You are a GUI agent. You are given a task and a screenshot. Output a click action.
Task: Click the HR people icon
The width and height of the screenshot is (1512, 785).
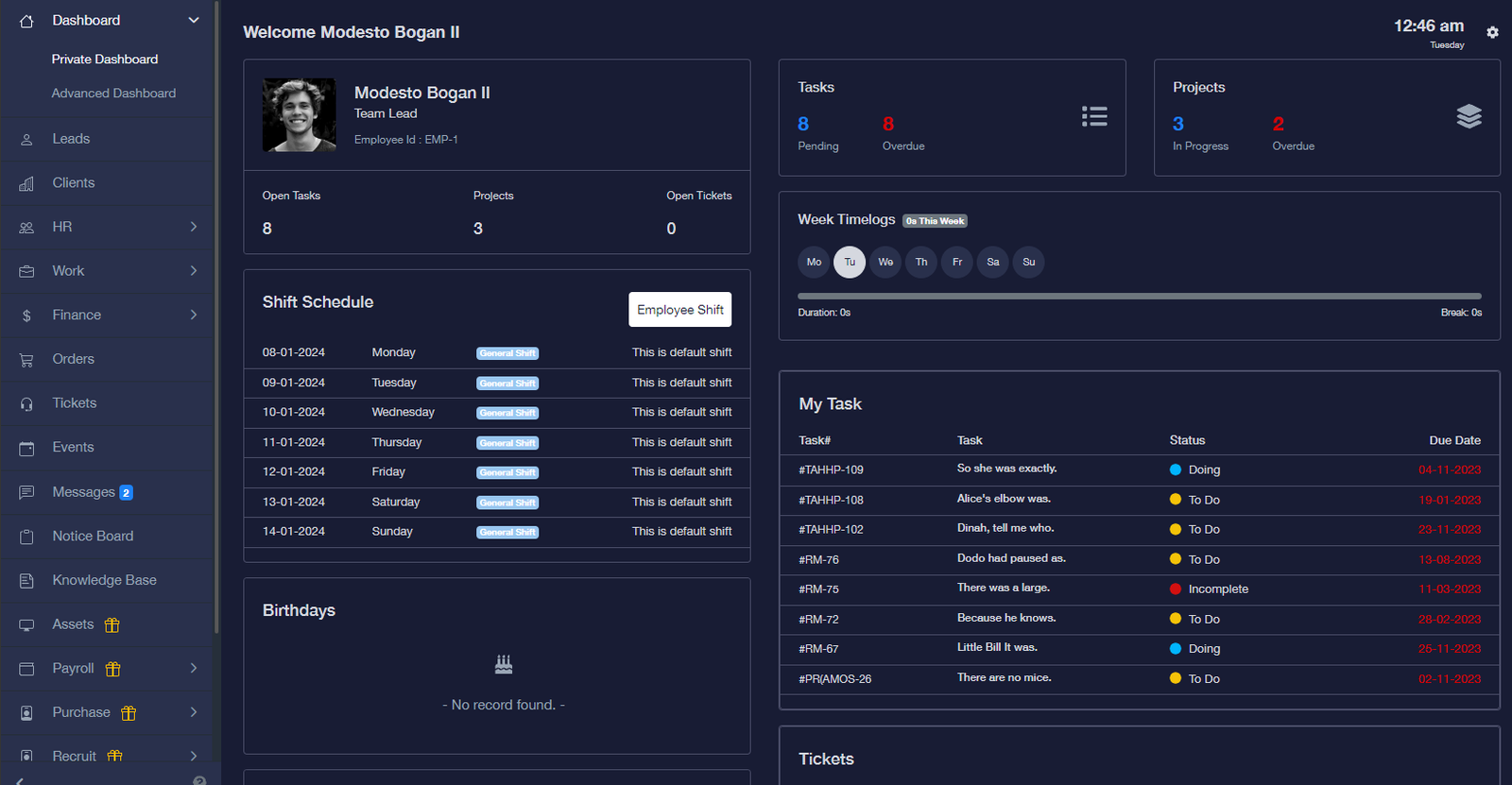(x=26, y=228)
